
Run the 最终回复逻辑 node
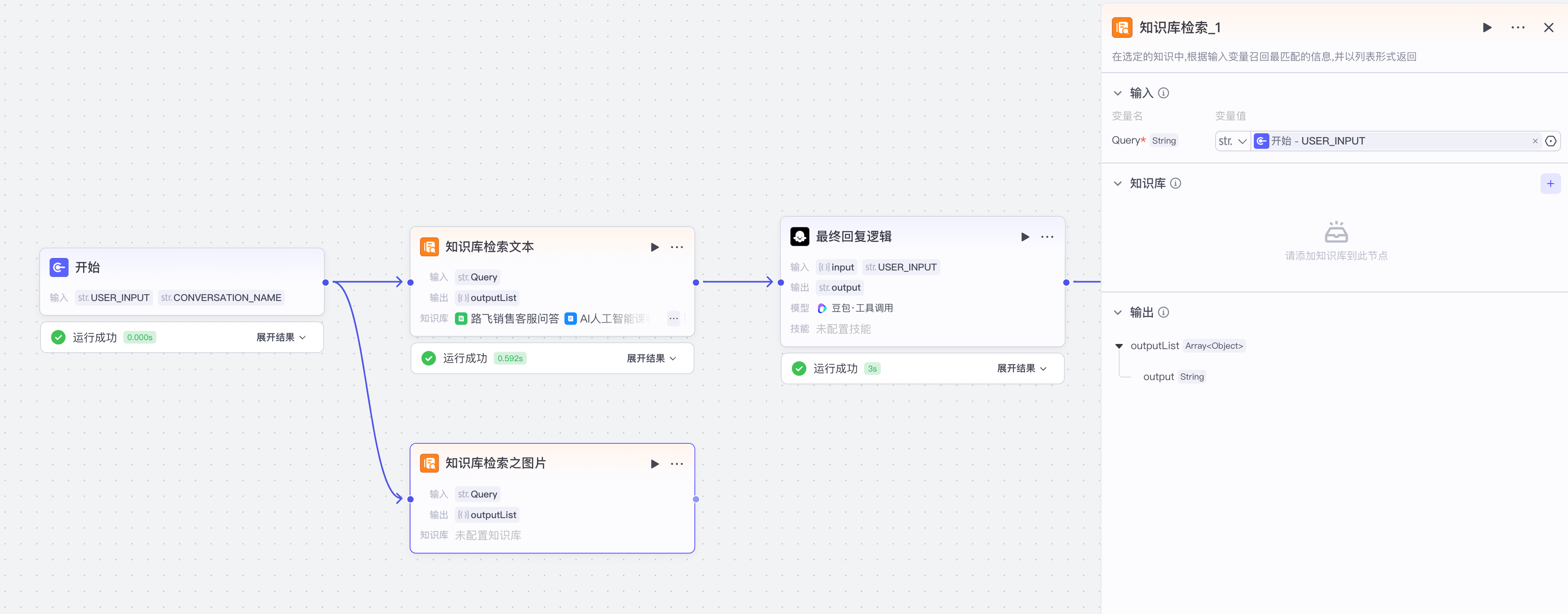pyautogui.click(x=1025, y=237)
